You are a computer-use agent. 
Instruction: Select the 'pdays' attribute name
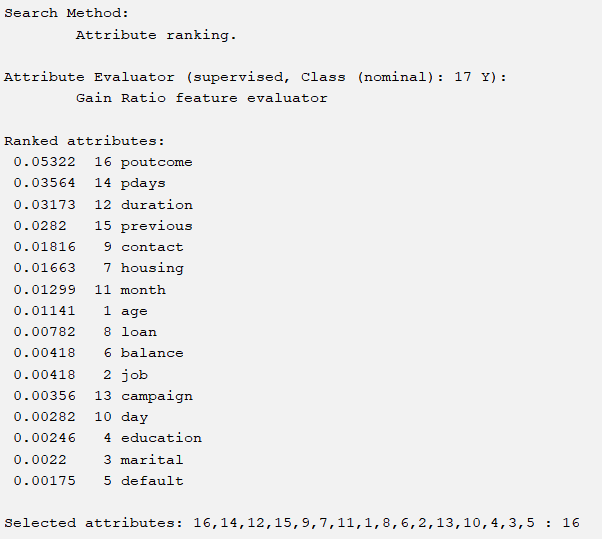(x=143, y=183)
